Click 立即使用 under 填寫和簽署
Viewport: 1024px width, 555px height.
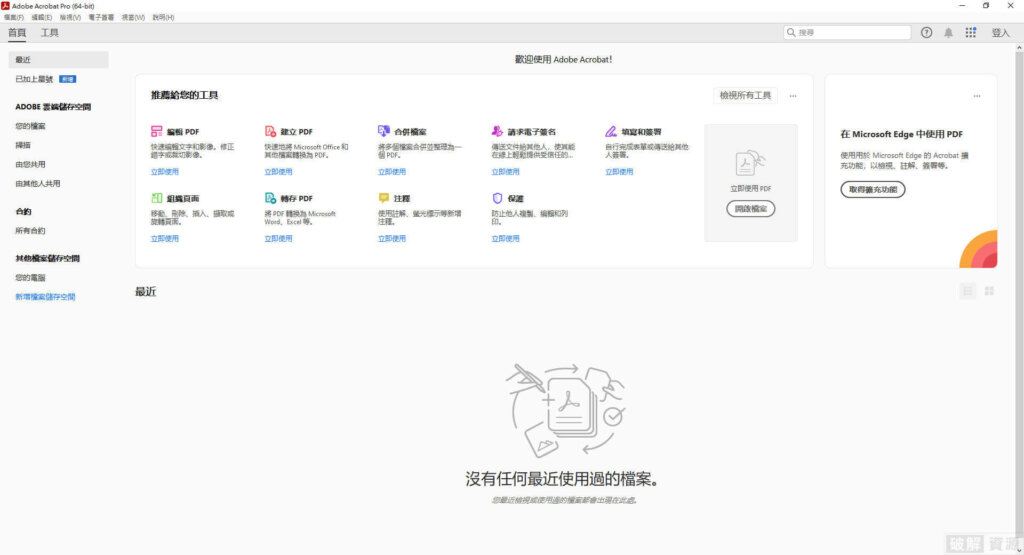(x=619, y=172)
